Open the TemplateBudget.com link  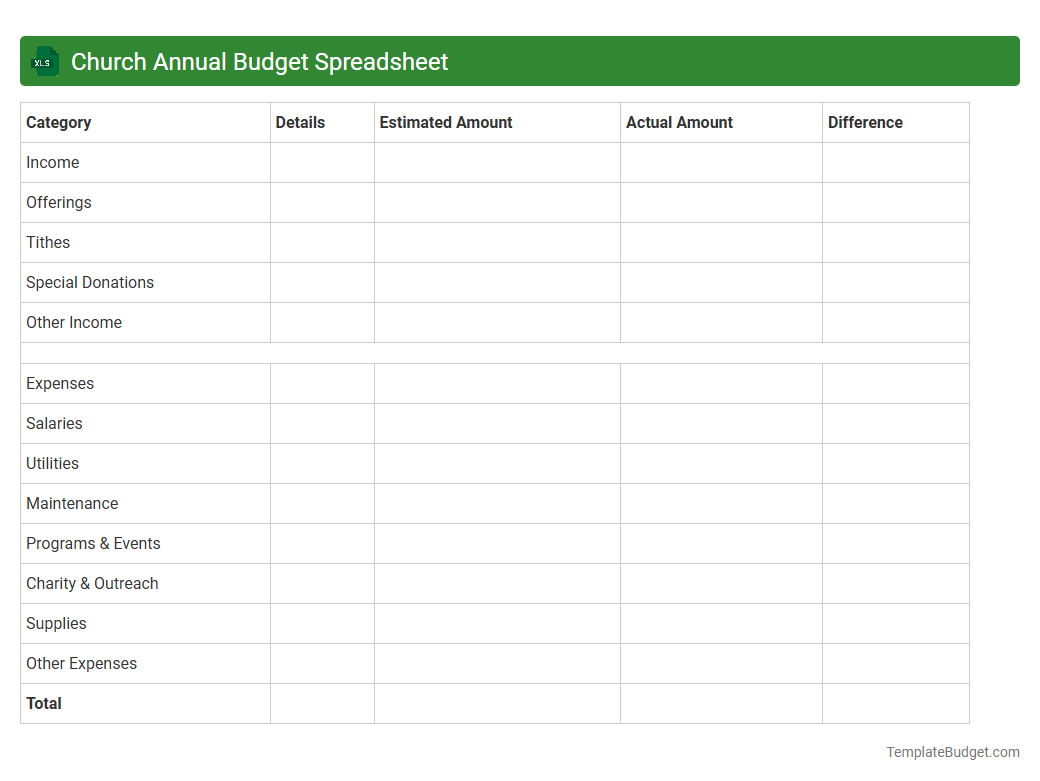pos(954,751)
